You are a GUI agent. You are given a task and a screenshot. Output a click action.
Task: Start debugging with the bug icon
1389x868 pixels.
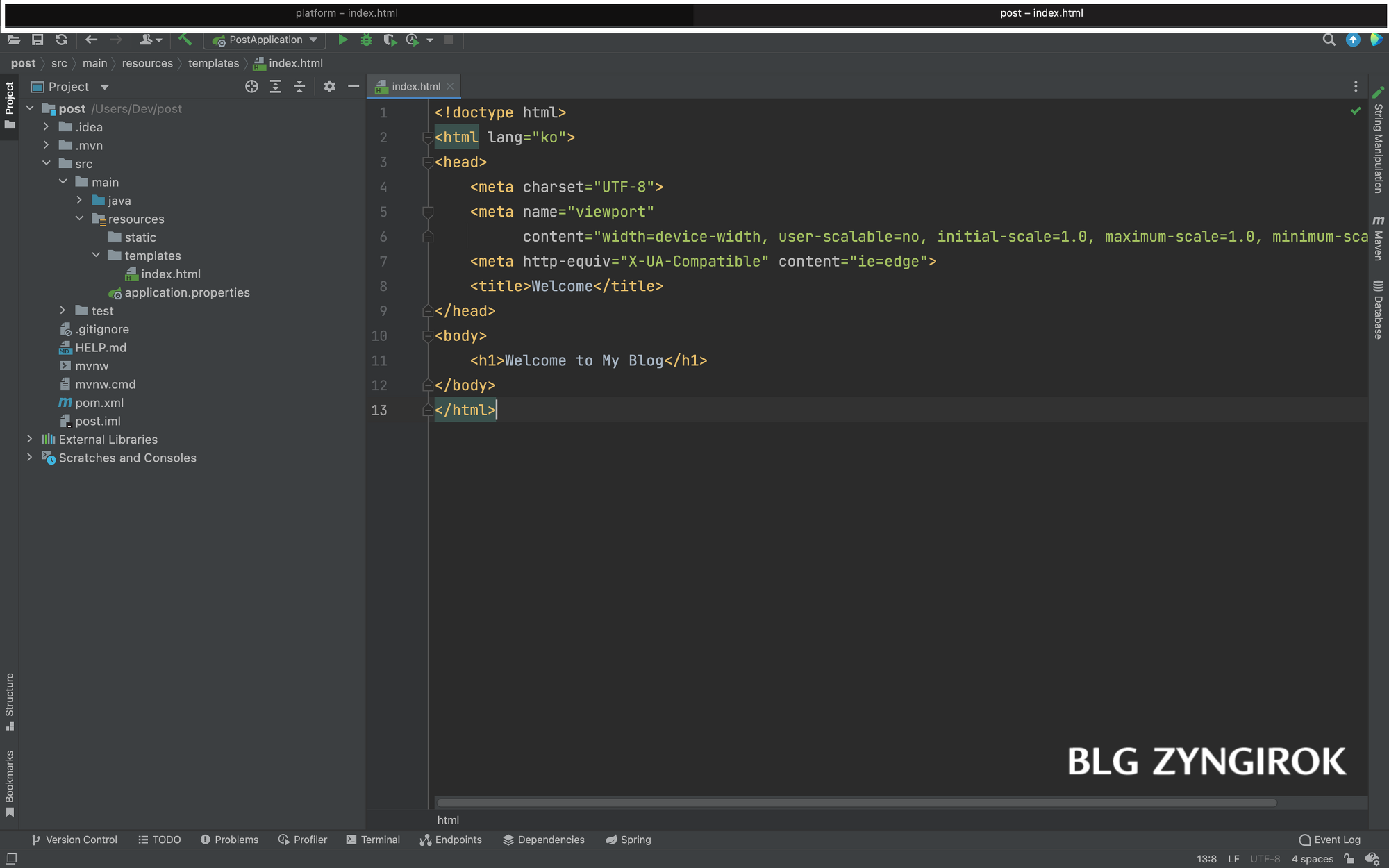pos(366,40)
